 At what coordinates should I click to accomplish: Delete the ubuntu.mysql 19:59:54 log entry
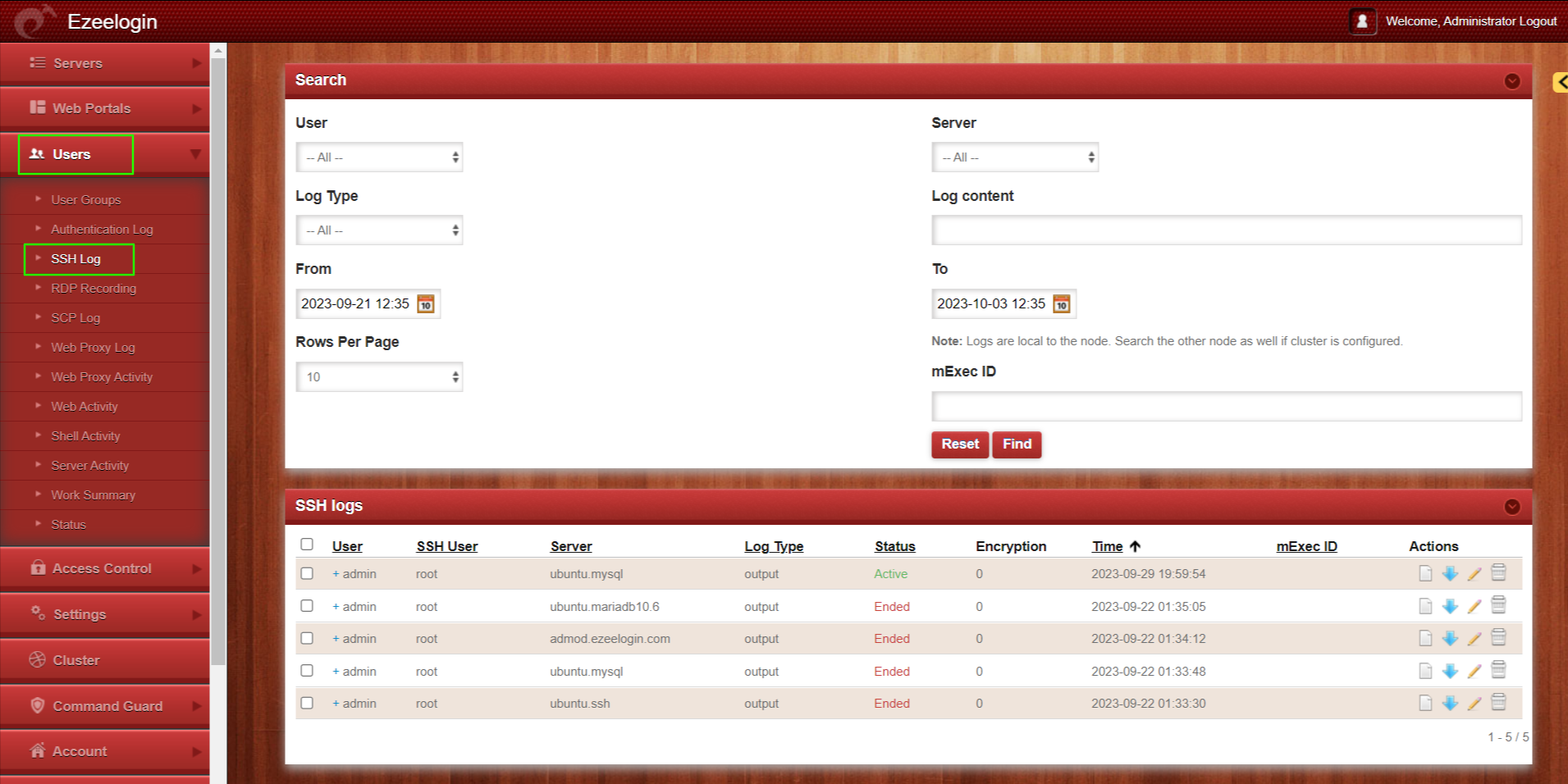(x=1498, y=572)
